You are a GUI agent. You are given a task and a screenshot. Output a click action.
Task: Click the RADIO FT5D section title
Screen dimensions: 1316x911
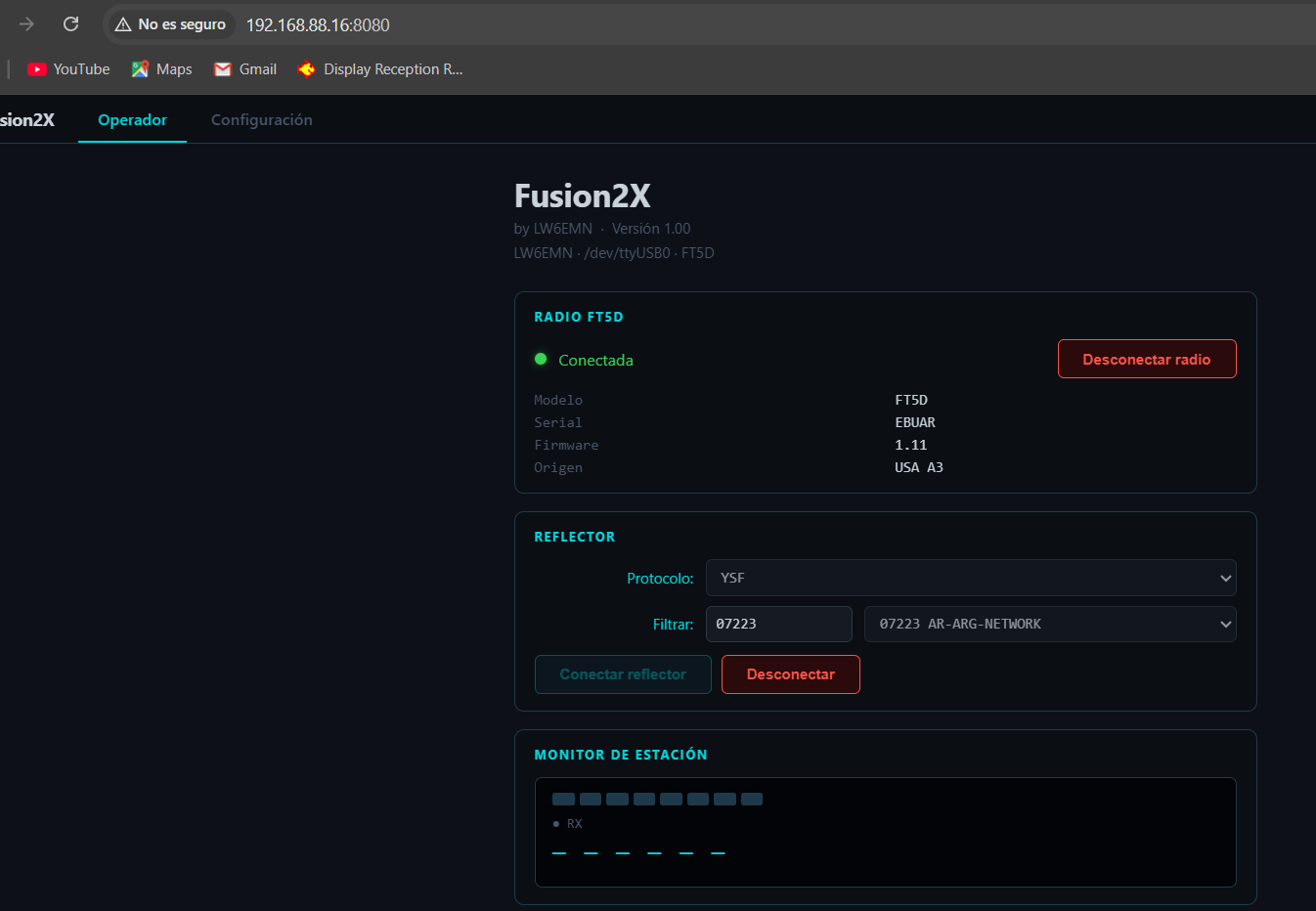coord(579,317)
